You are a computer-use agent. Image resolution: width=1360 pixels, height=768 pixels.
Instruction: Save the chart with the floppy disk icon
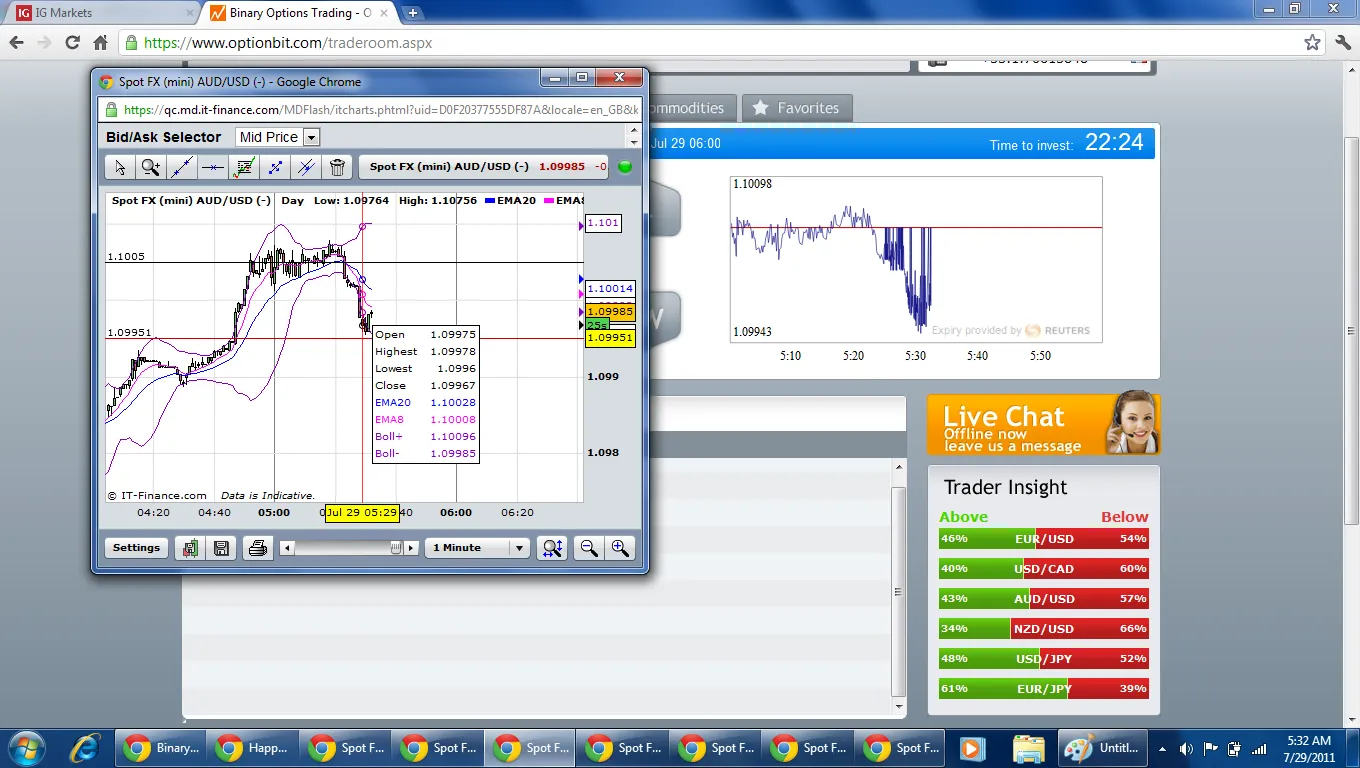pyautogui.click(x=221, y=548)
